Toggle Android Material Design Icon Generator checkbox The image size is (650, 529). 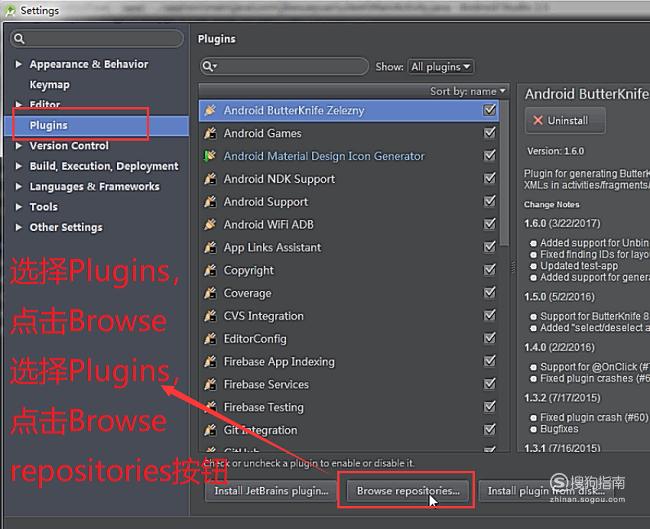tap(490, 155)
